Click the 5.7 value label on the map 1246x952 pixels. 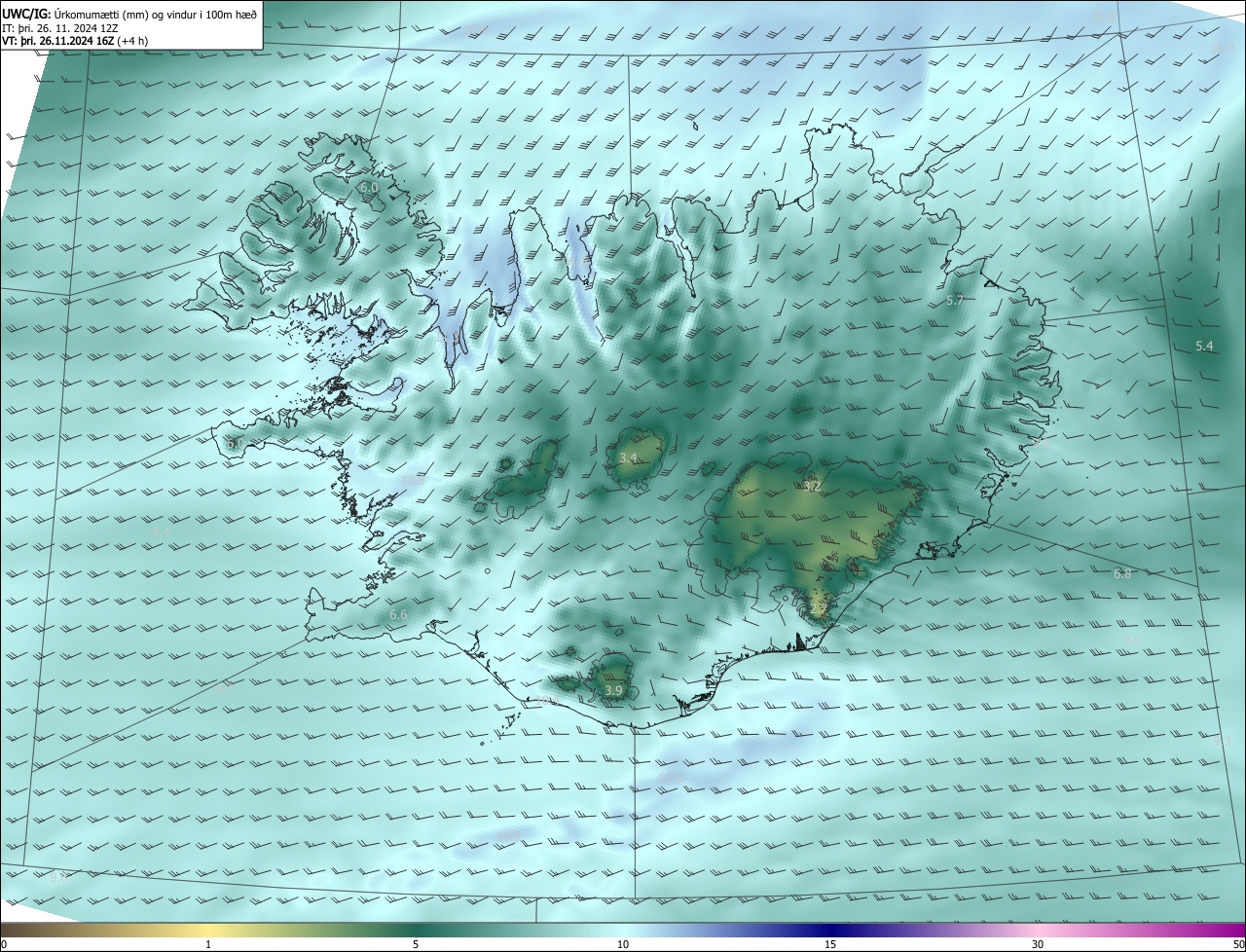click(x=954, y=301)
